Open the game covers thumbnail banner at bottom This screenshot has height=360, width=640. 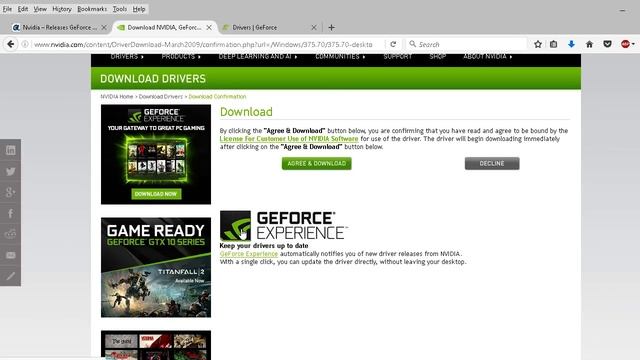coord(156,345)
